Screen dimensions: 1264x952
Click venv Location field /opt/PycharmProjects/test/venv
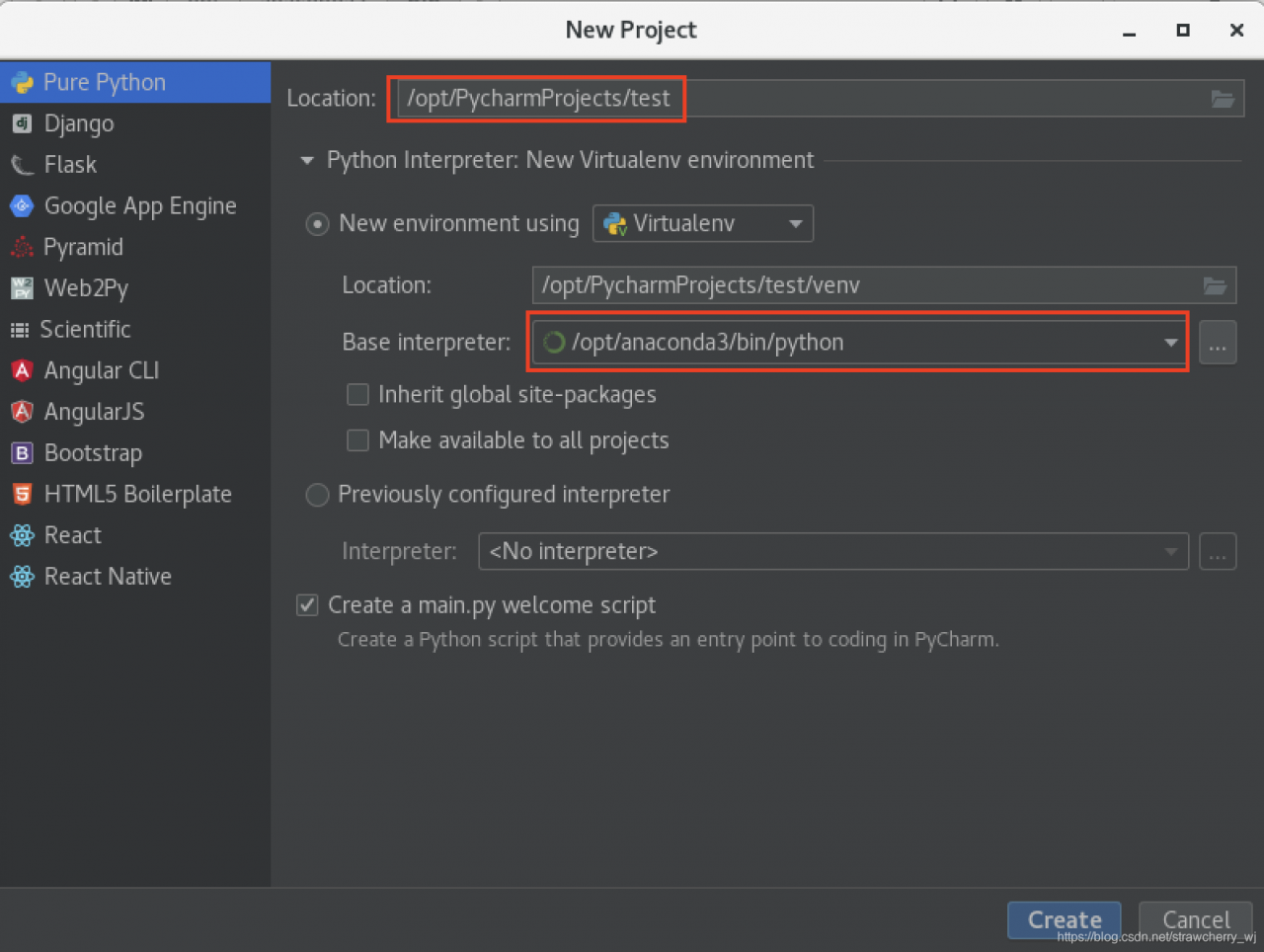point(884,285)
